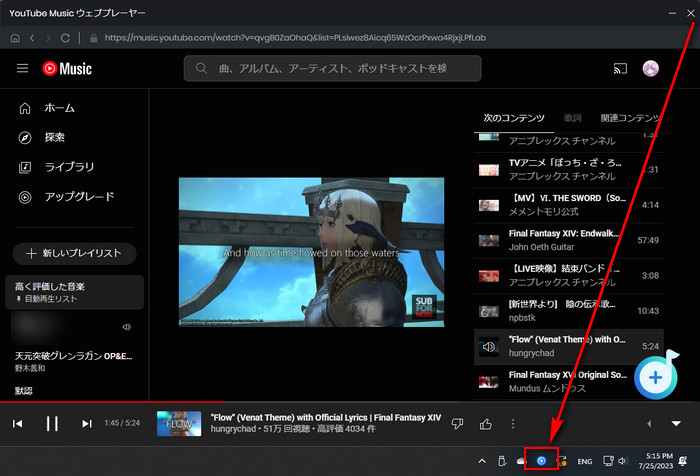The width and height of the screenshot is (700, 476).
Task: Play 【MV】VI. THE SWORD queue item
Action: [569, 205]
